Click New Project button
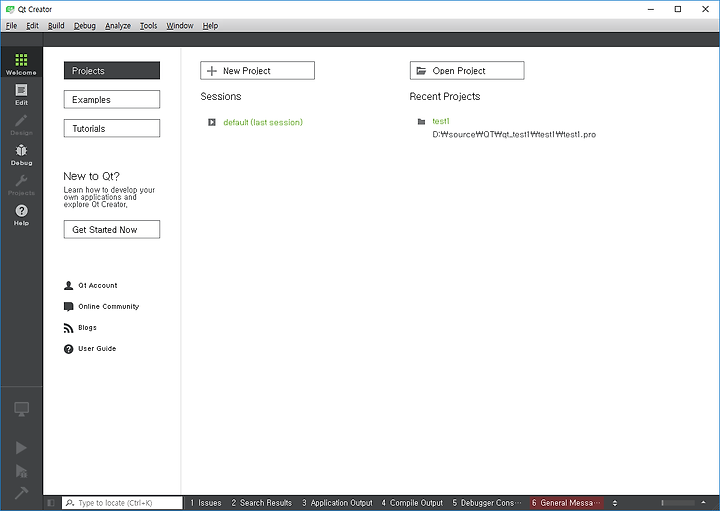Viewport: 720px width, 511px height. (x=257, y=71)
